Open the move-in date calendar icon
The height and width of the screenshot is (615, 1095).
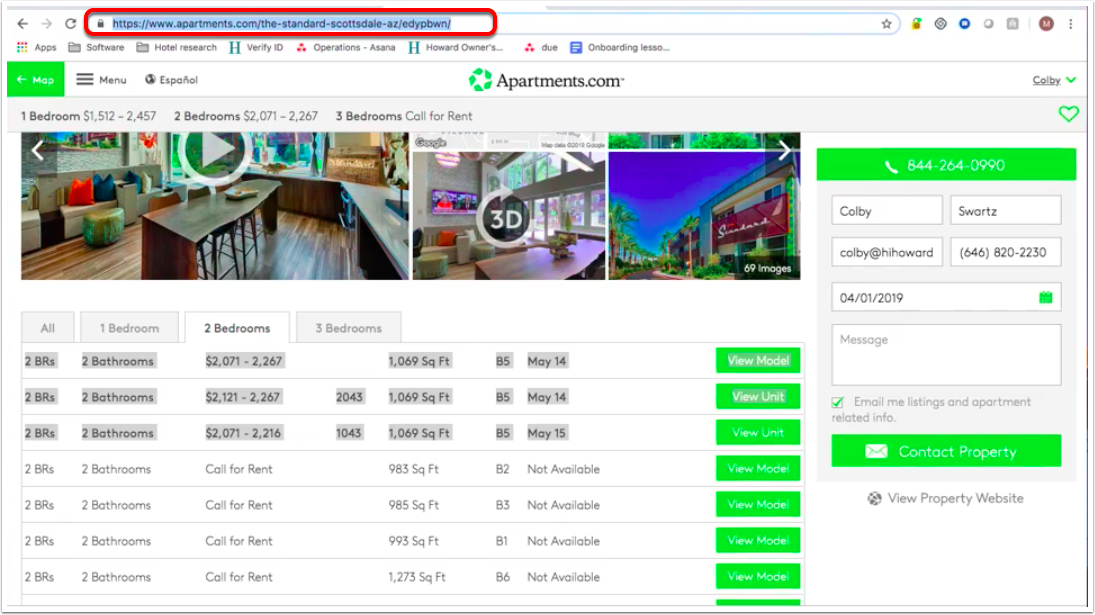1045,297
